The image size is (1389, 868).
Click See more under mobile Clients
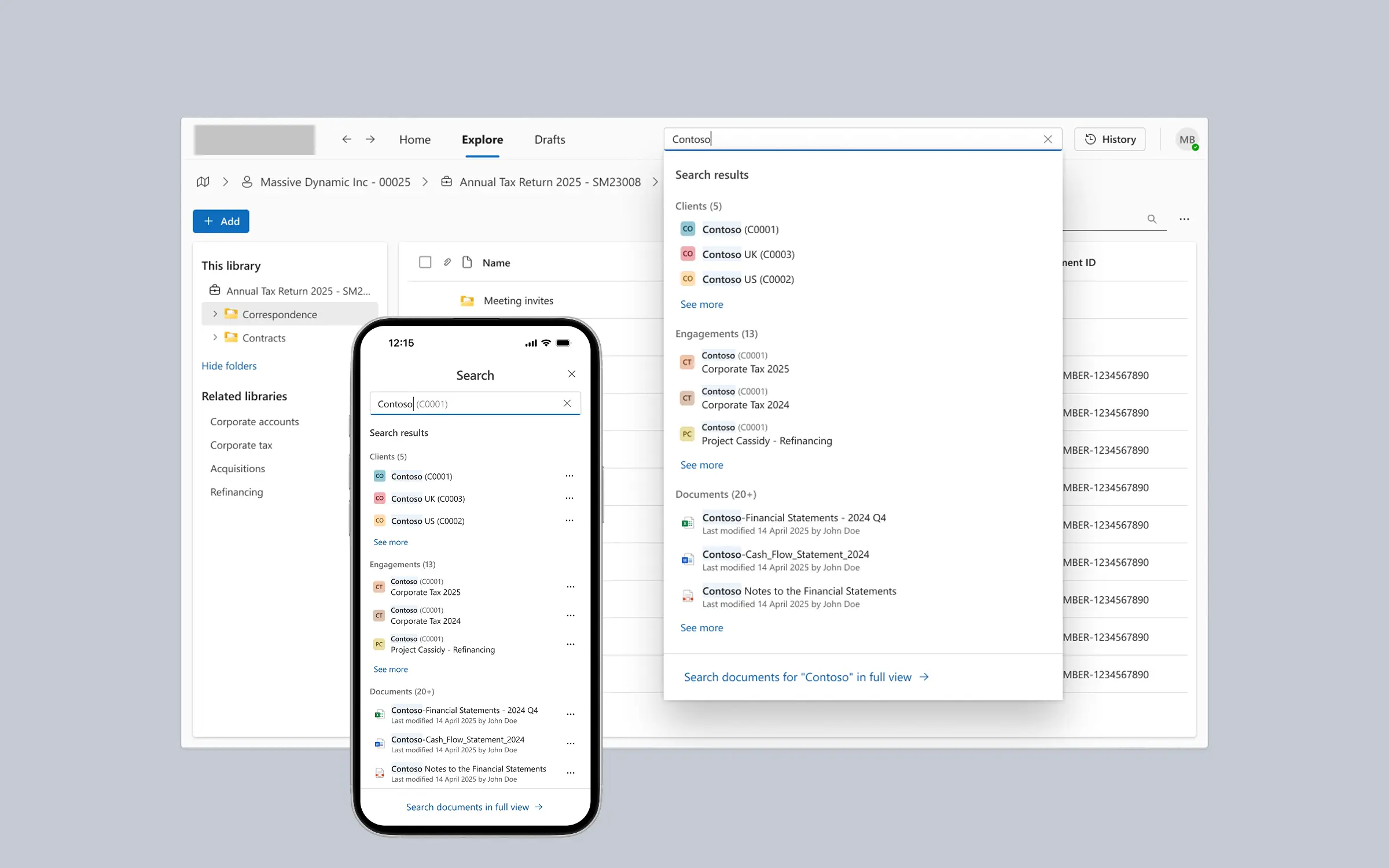pos(391,542)
